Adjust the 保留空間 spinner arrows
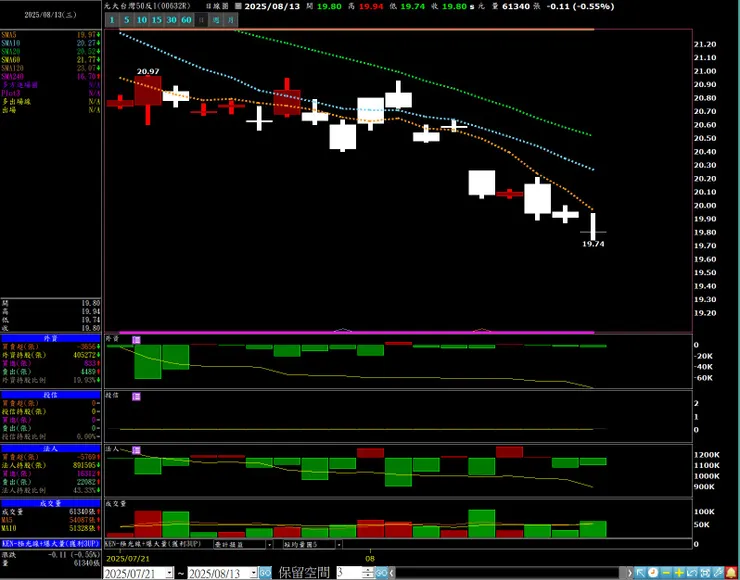Viewport: 740px width, 580px height. pyautogui.click(x=369, y=573)
